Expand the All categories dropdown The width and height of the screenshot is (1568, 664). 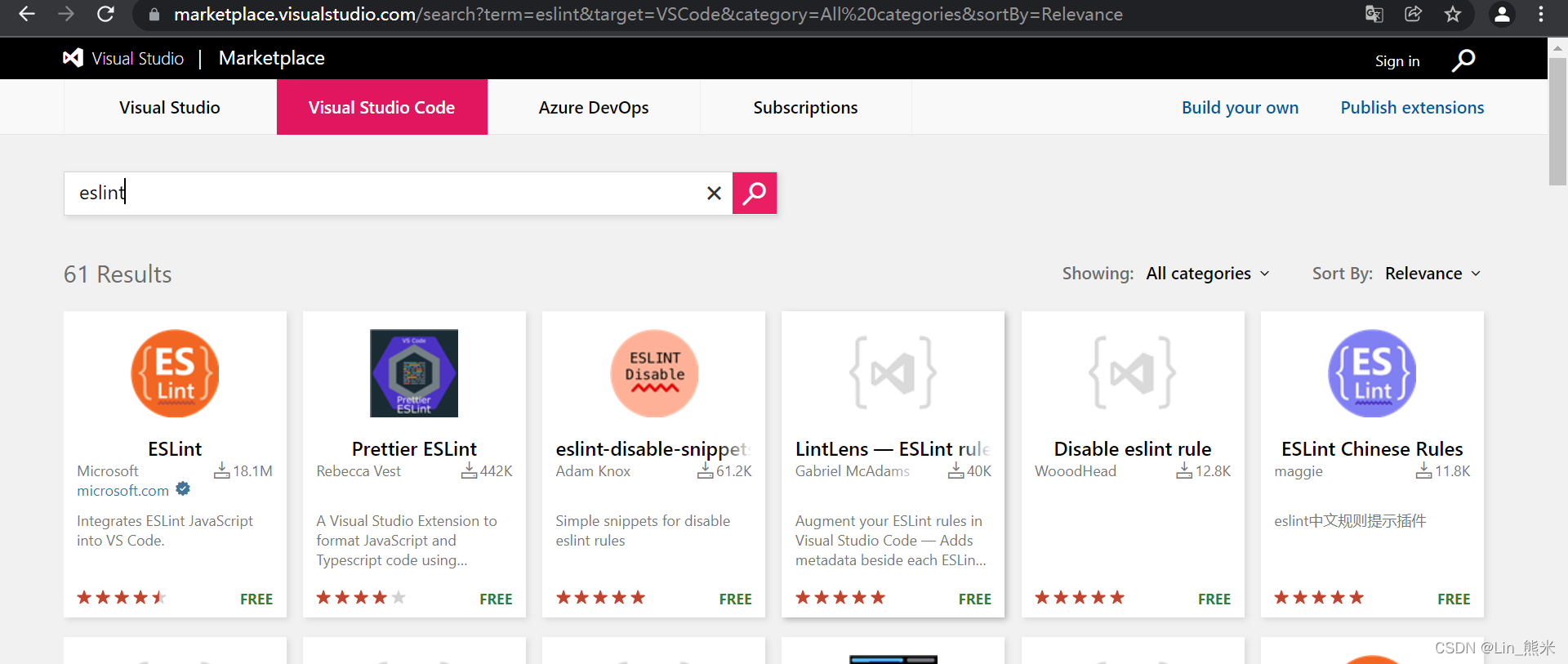pyautogui.click(x=1207, y=274)
